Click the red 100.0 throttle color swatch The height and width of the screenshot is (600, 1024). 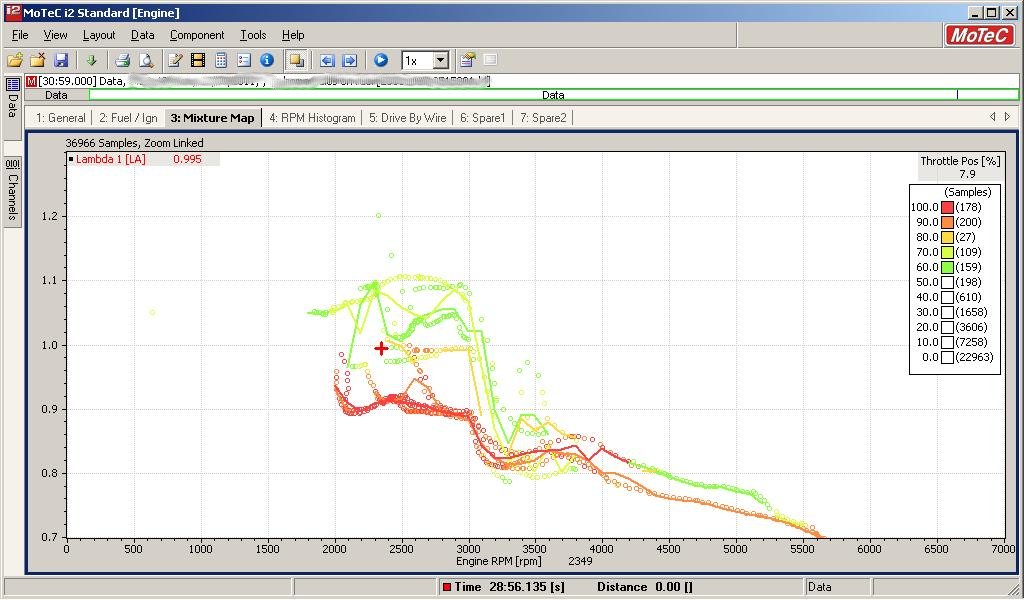pos(947,207)
